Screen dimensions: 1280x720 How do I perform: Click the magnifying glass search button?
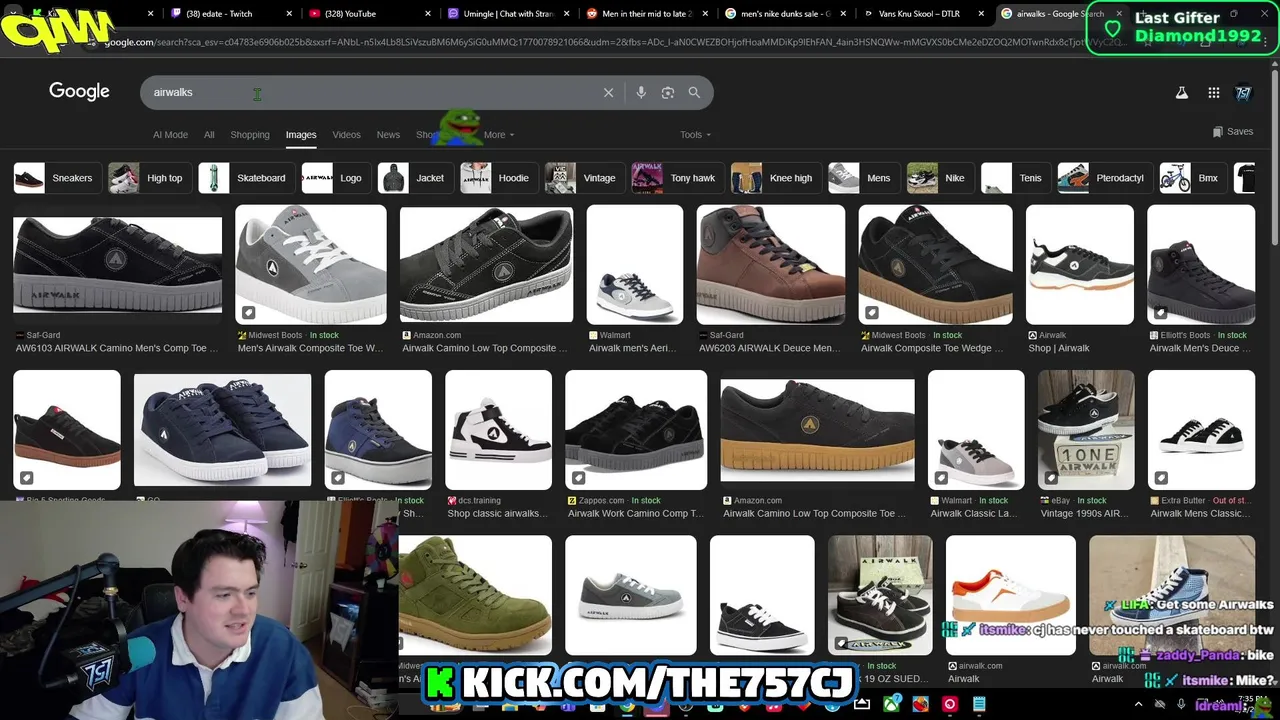click(x=694, y=92)
